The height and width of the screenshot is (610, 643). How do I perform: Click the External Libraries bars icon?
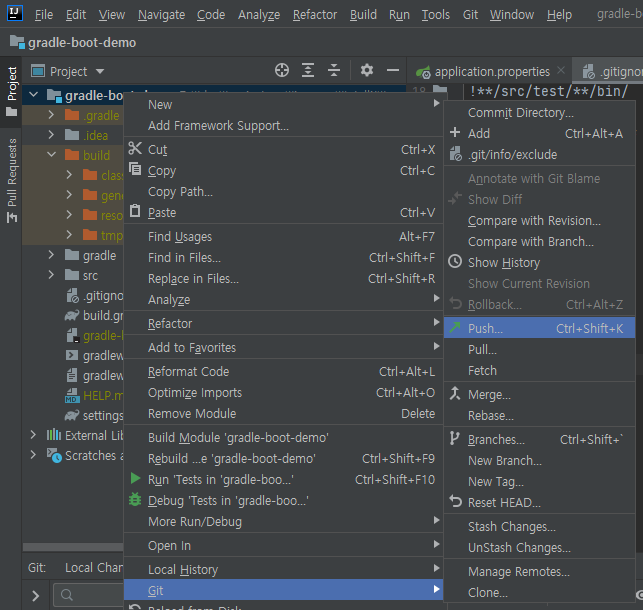pos(53,435)
